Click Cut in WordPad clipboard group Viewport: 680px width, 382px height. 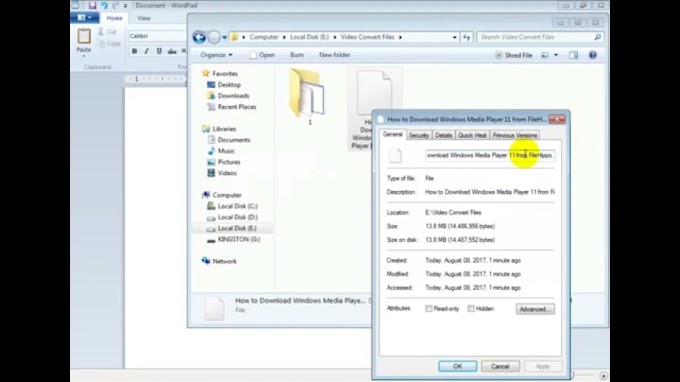(107, 32)
